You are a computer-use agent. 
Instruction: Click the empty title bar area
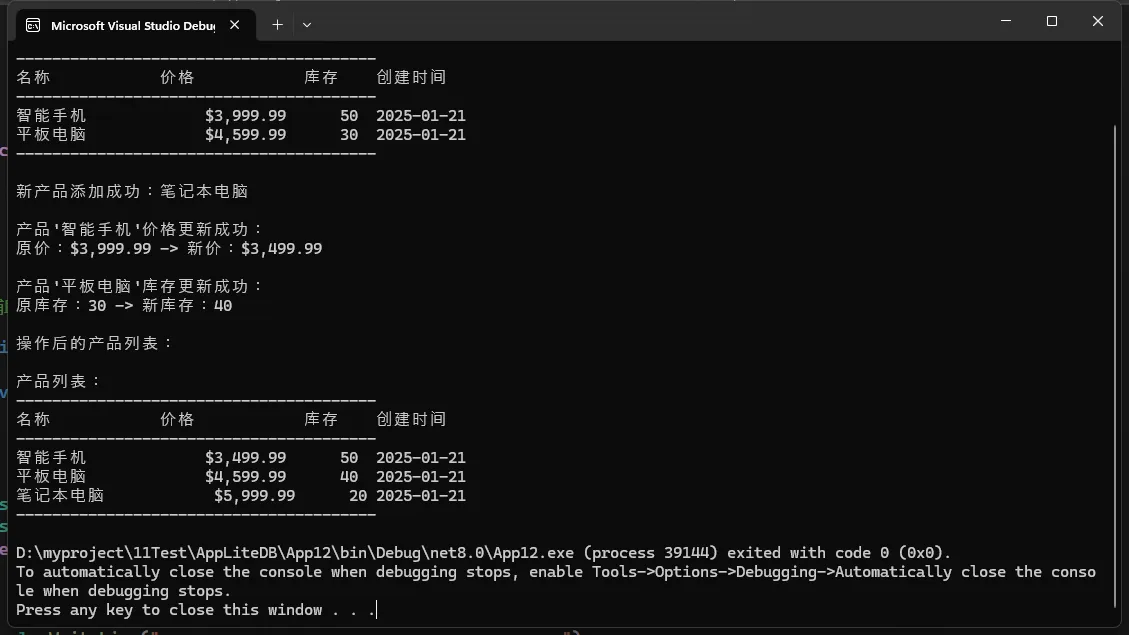tap(650, 22)
